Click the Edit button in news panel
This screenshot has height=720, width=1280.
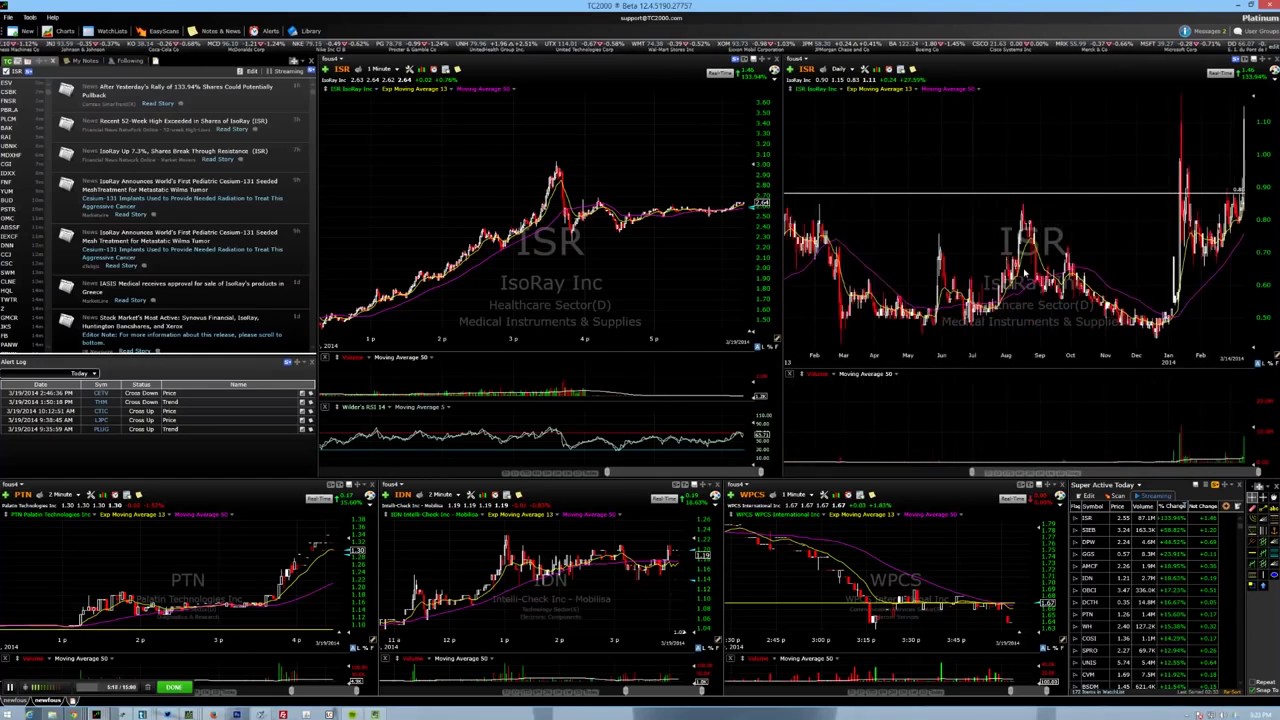tap(248, 72)
